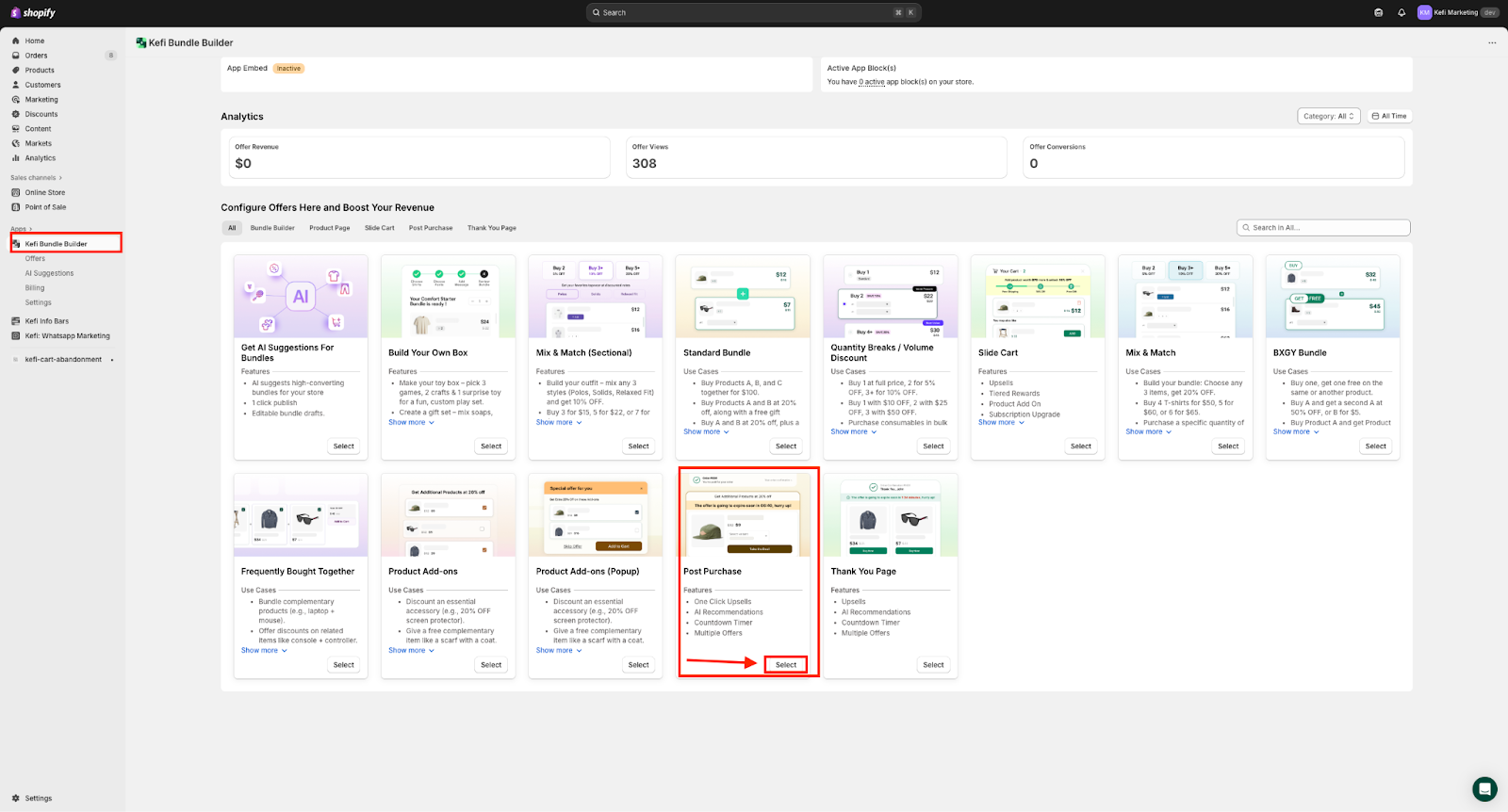Click the Shopify logo
The height and width of the screenshot is (812, 1508).
(x=33, y=13)
